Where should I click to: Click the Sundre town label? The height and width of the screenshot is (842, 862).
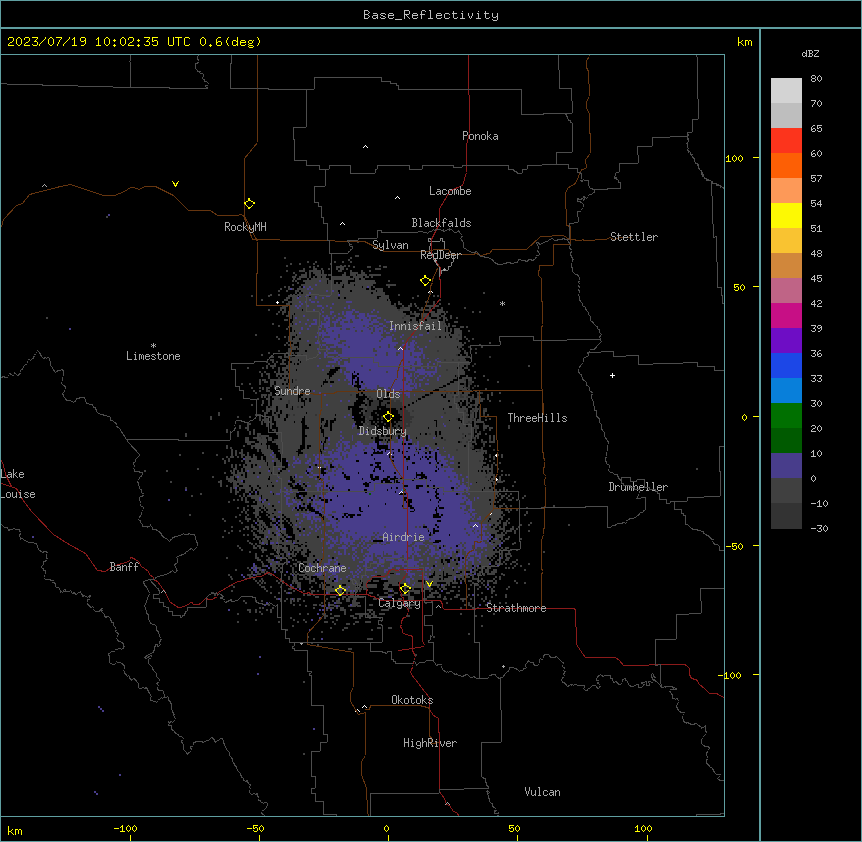click(292, 391)
